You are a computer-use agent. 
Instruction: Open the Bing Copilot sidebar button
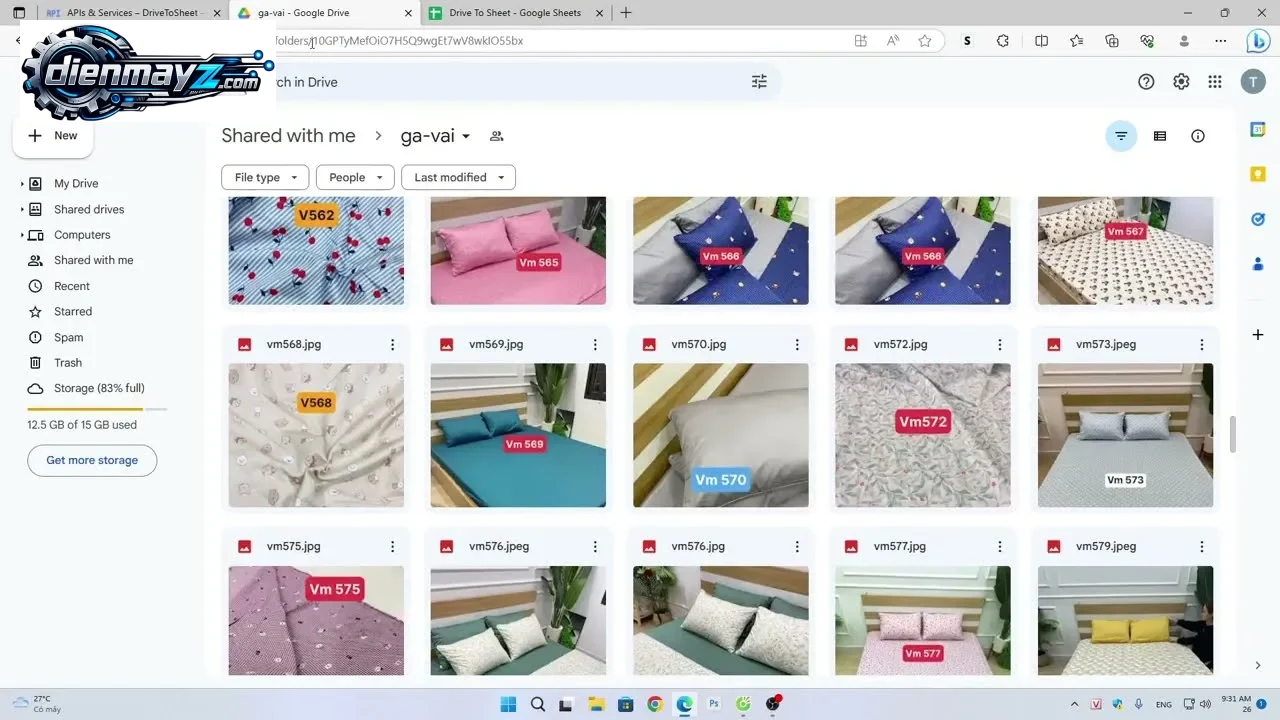point(1258,41)
